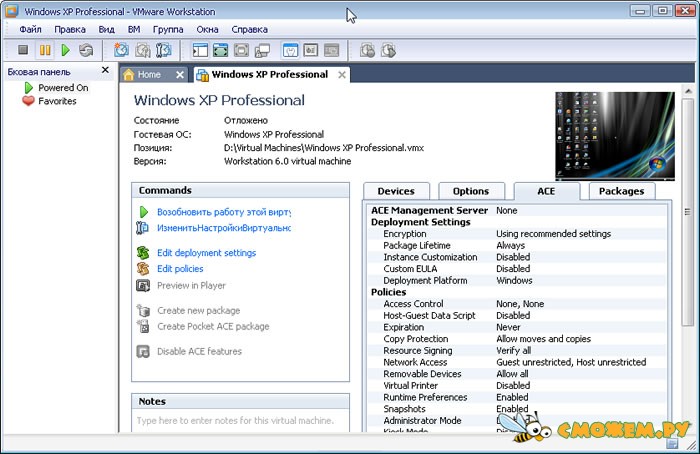
Task: Click Возобновить работу этой вирту… link
Action: click(224, 212)
